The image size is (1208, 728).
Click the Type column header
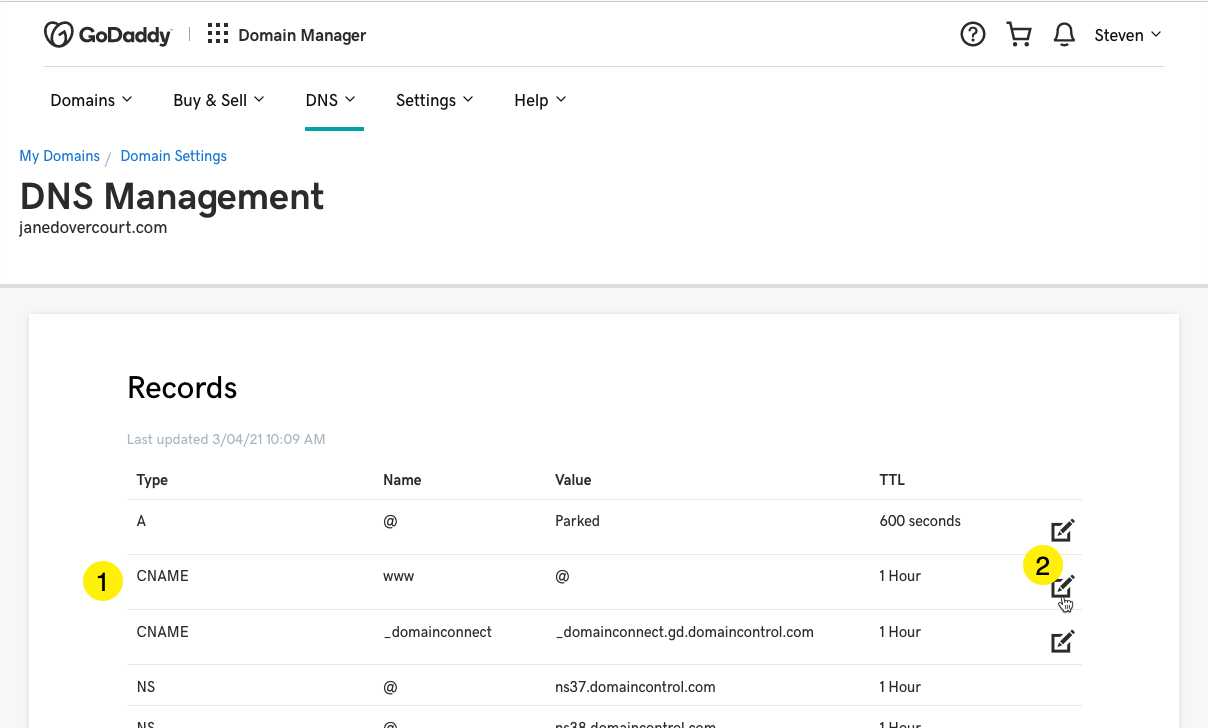click(x=152, y=480)
